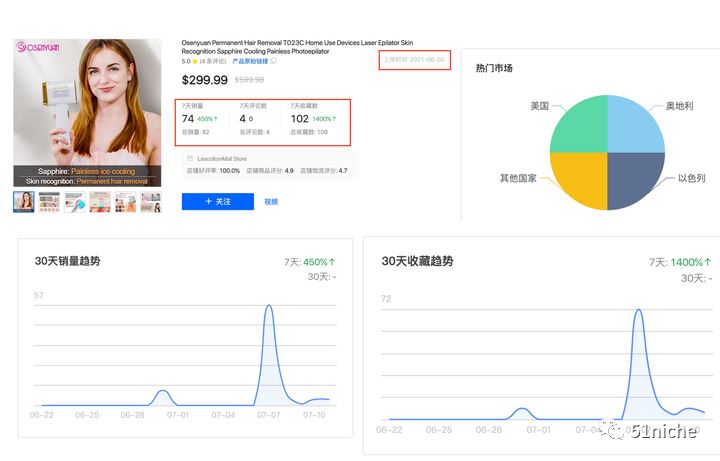720x461 pixels.
Task: Open the main product photo
Action: [x=87, y=112]
